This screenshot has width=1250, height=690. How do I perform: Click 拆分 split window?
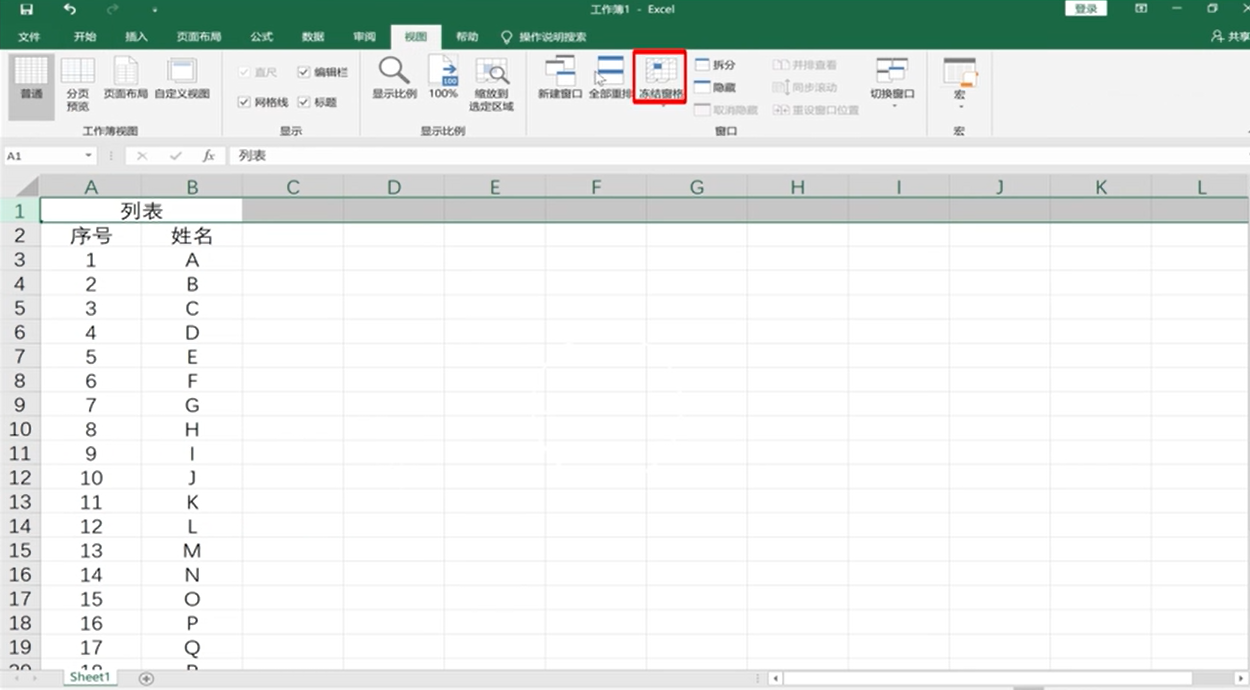(x=715, y=65)
